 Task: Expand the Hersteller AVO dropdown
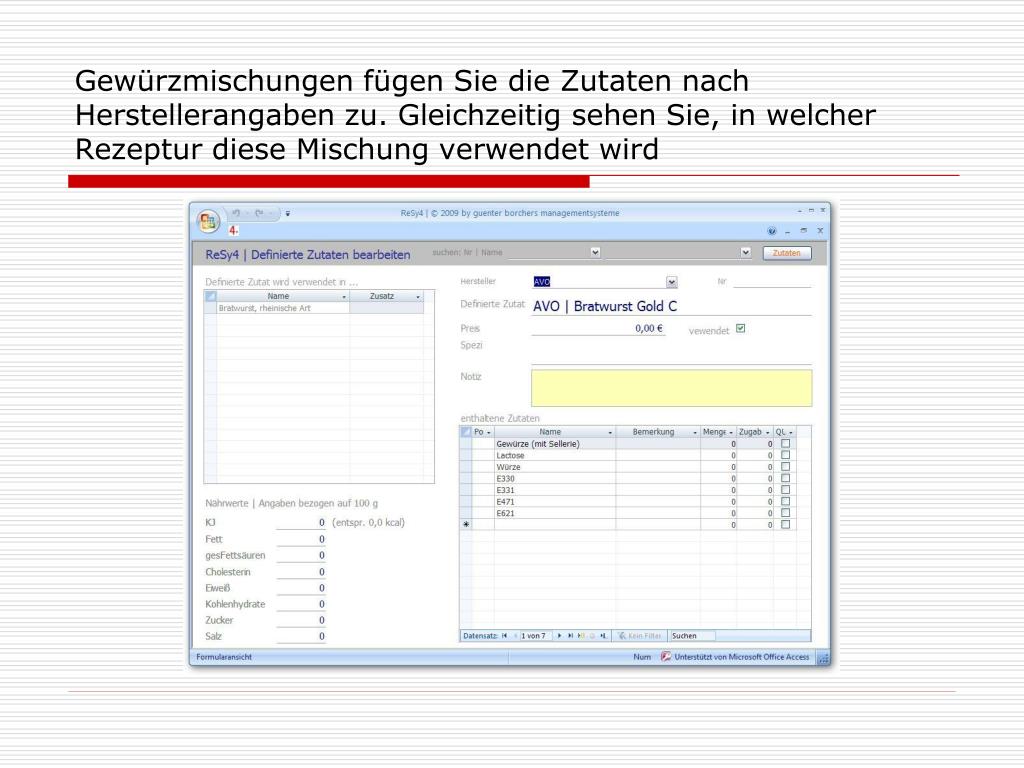(671, 282)
